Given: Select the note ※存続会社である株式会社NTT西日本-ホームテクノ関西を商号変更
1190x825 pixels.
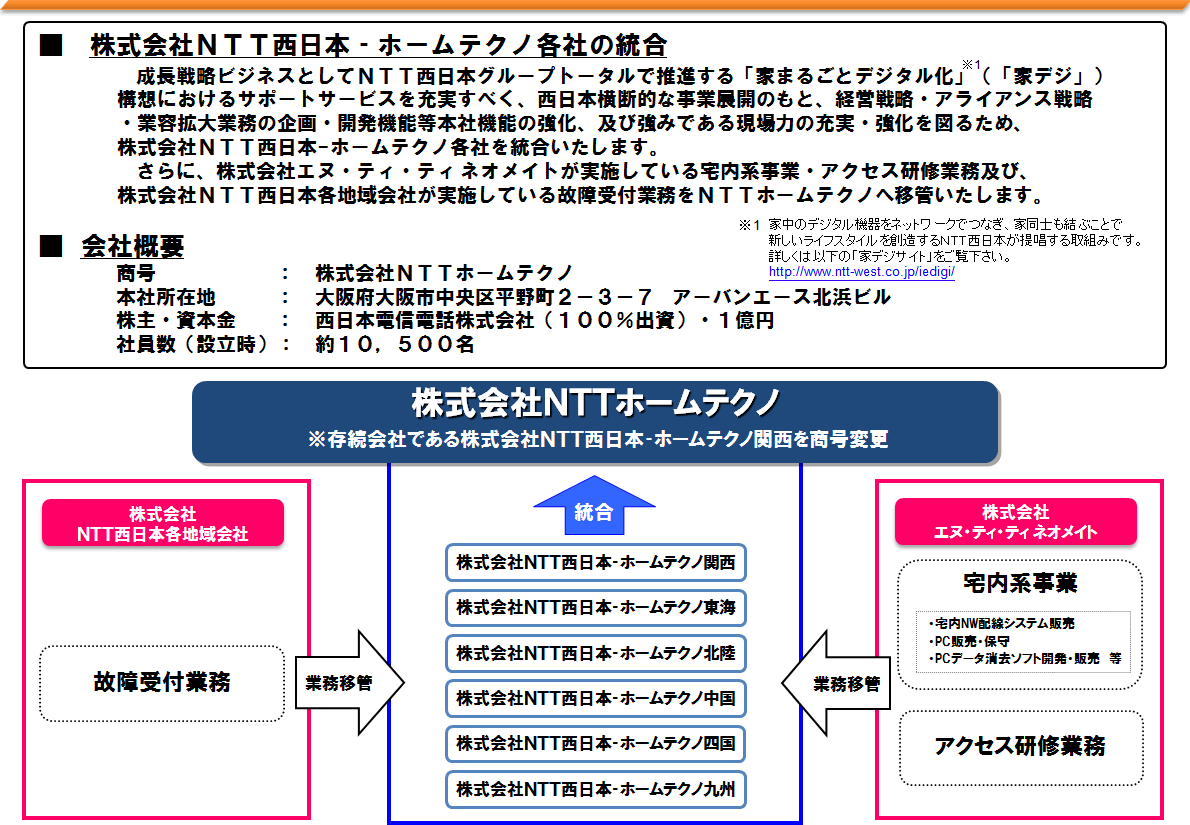Looking at the screenshot, I should (598, 439).
